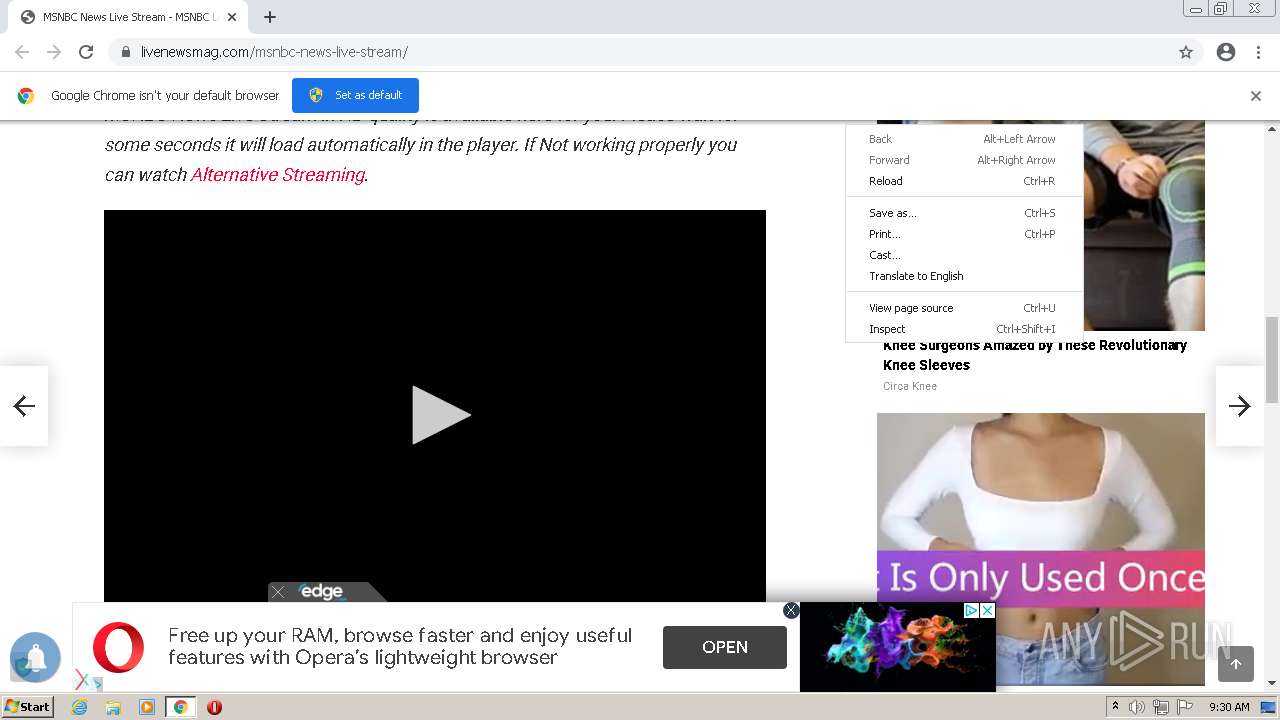1280x720 pixels.
Task: Click Set as default button
Action: click(355, 95)
